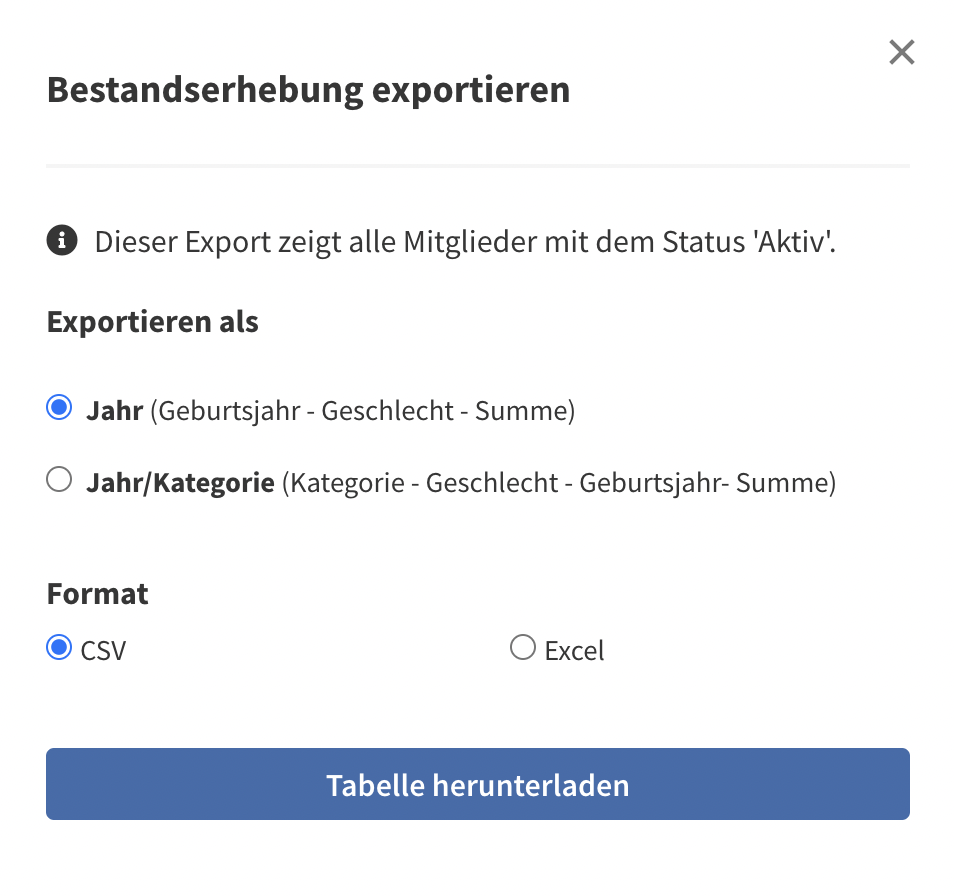Close the export dialog with the X icon
Viewport: 954px width, 896px height.
901,52
